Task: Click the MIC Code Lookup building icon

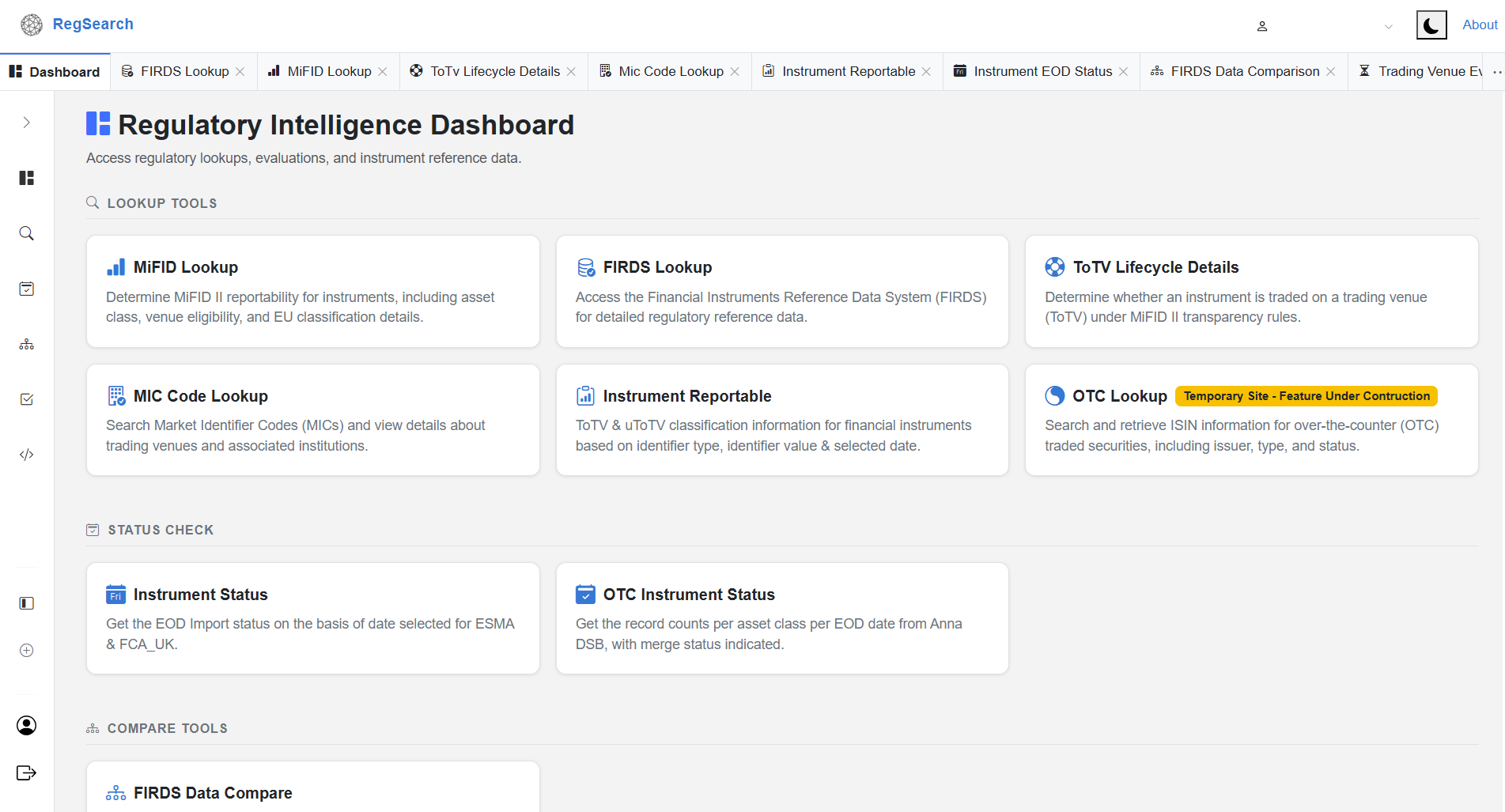Action: pos(116,395)
